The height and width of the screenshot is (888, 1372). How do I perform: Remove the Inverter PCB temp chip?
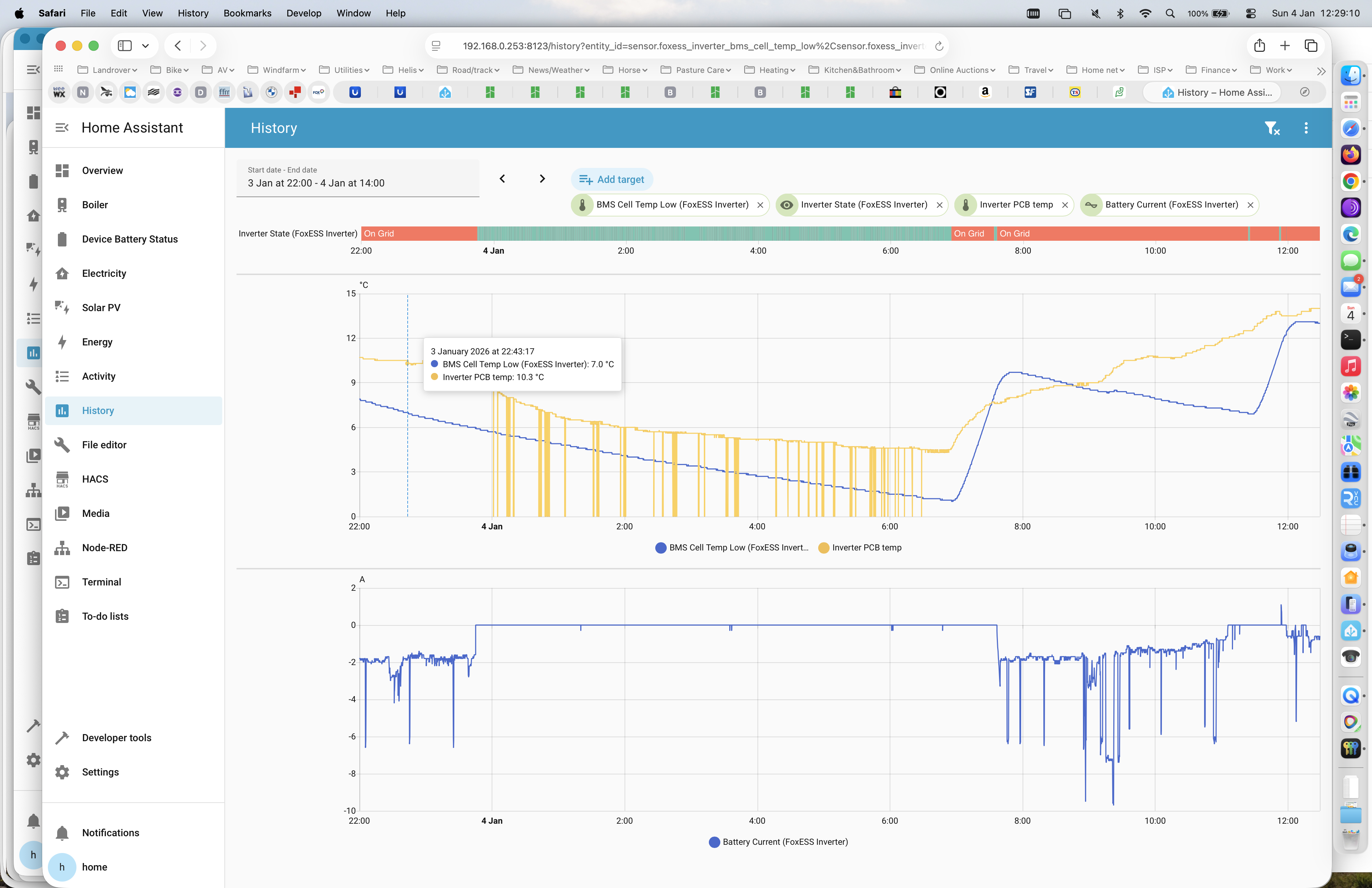coord(1065,205)
